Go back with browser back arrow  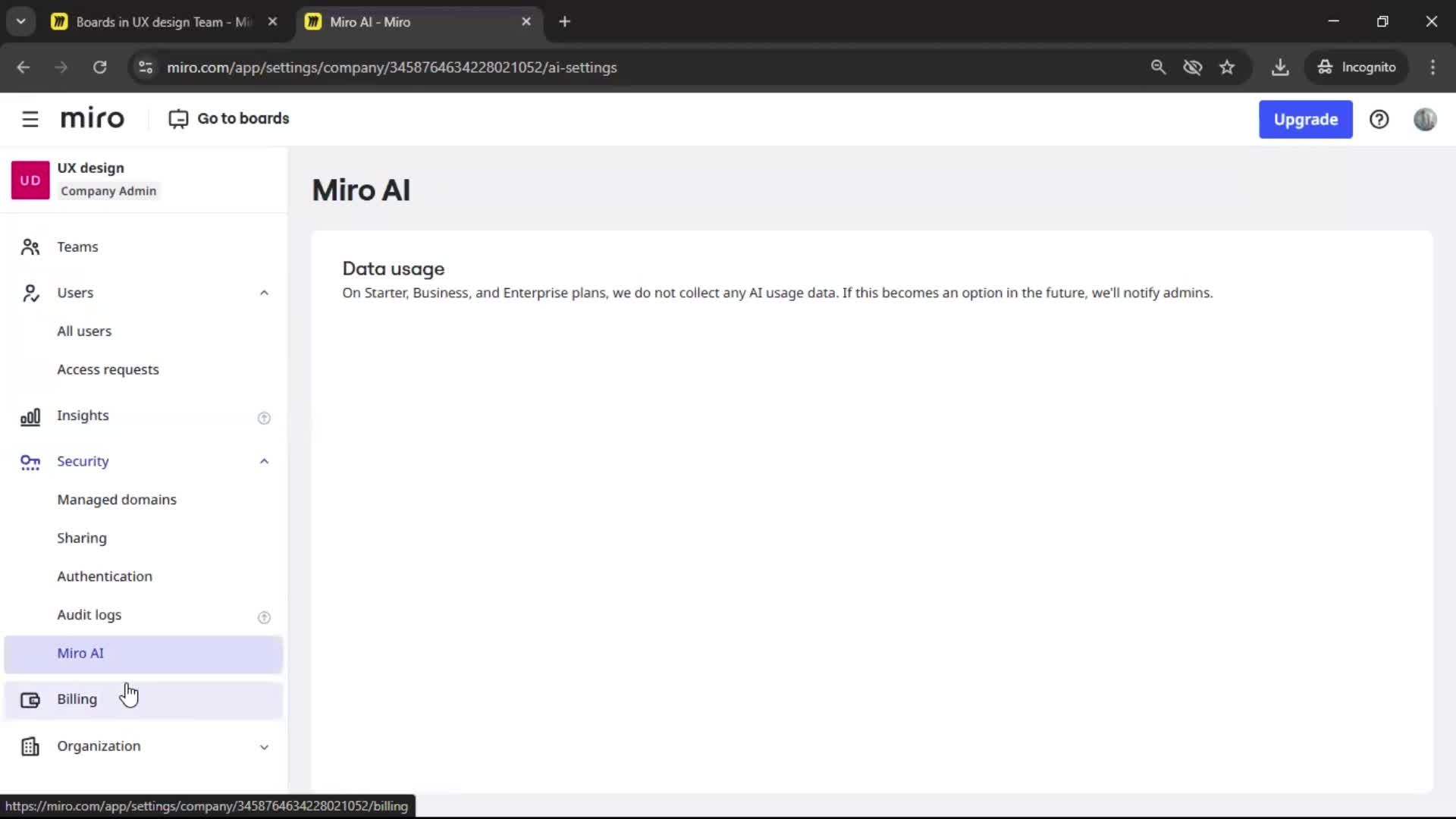(x=24, y=67)
